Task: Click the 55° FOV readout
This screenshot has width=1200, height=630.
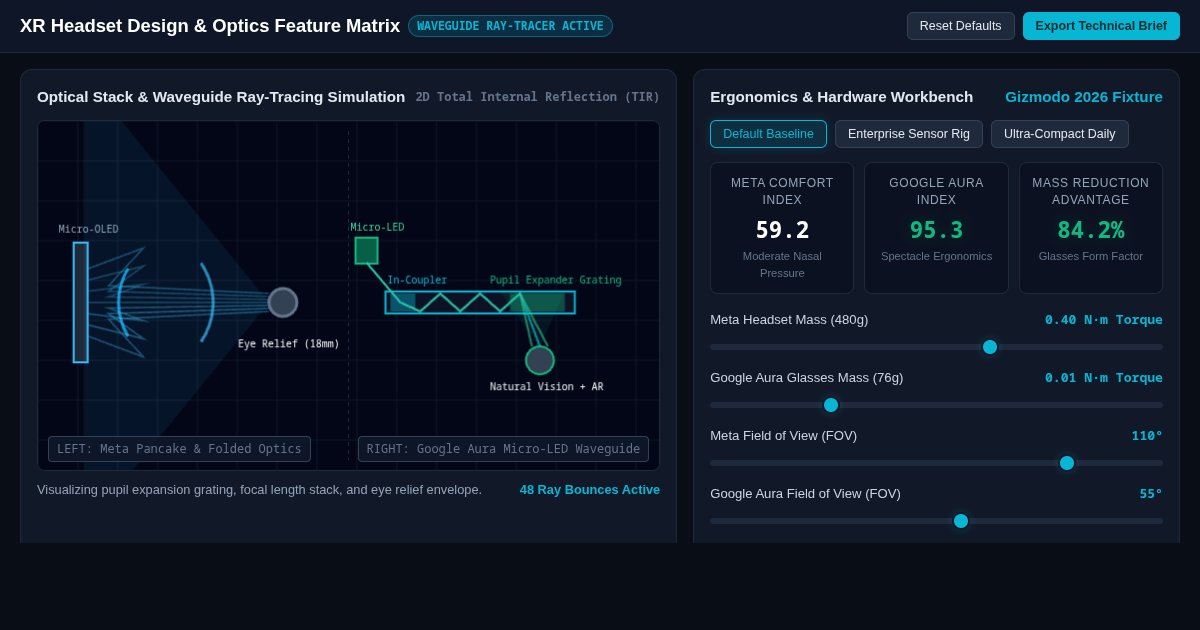Action: coord(1151,494)
